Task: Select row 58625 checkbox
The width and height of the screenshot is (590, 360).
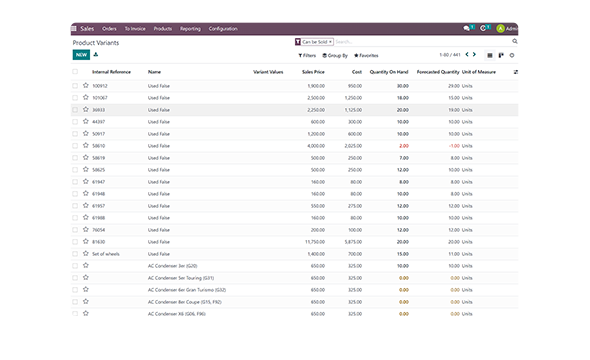Action: pos(75,170)
